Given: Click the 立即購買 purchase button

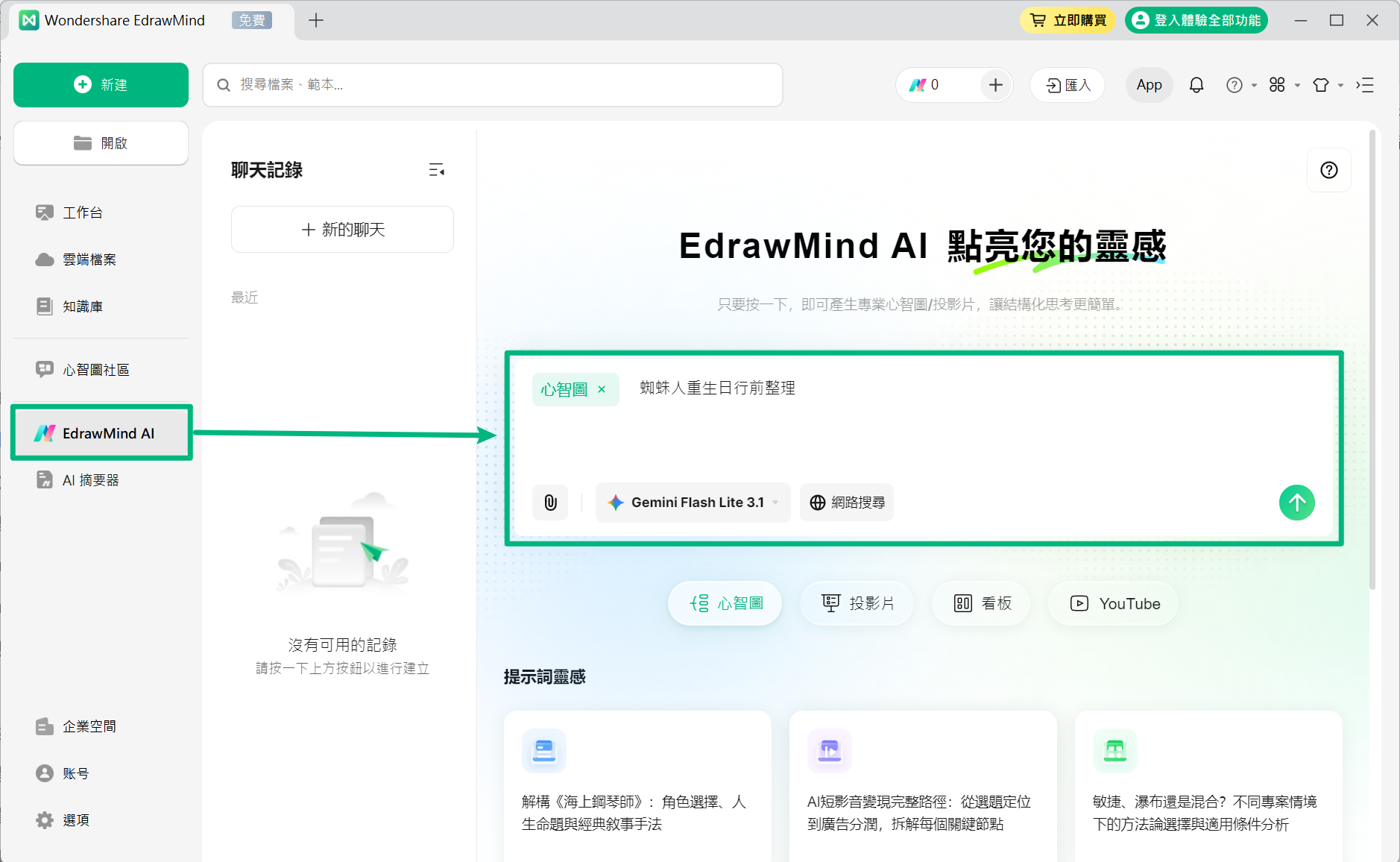Looking at the screenshot, I should pos(1068,20).
